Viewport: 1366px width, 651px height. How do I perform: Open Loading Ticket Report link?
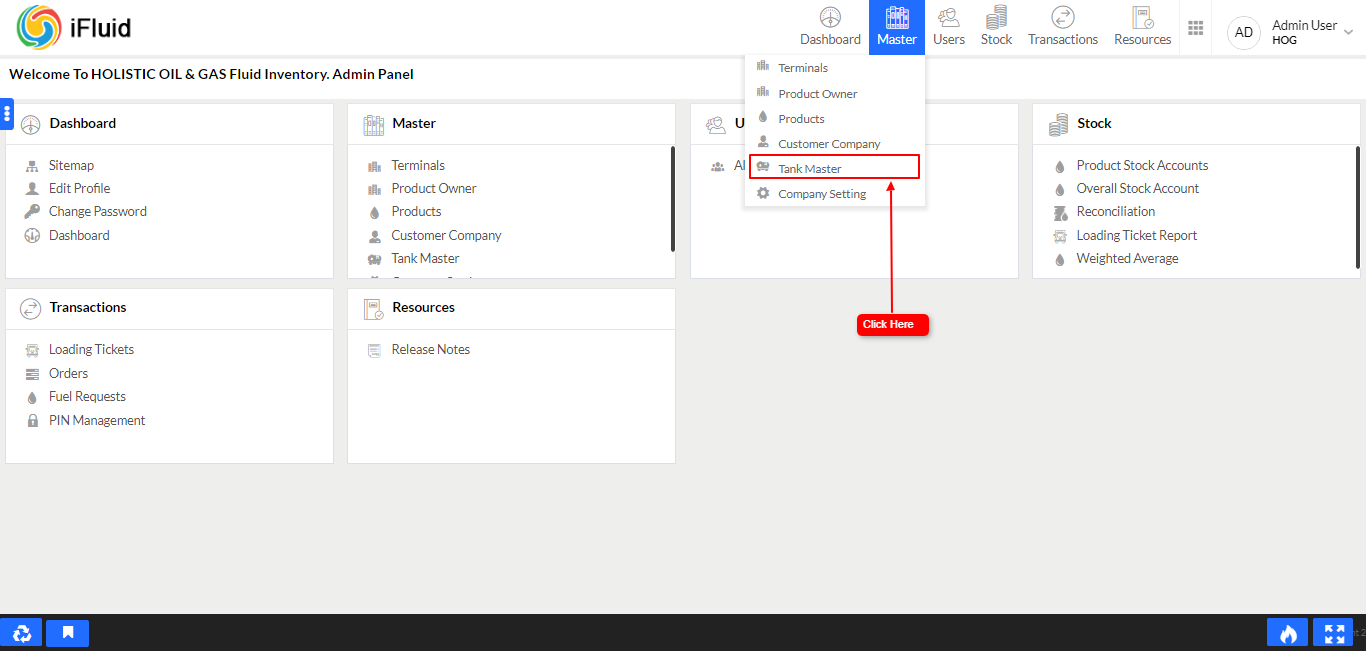[x=1136, y=235]
